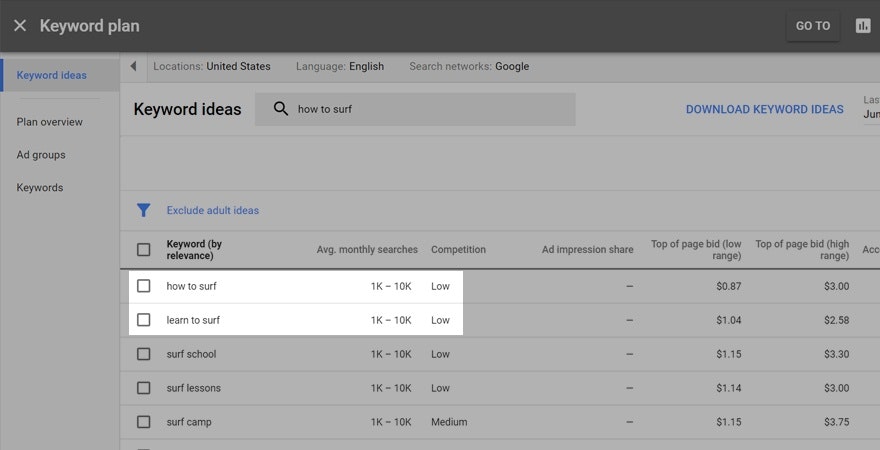This screenshot has height=450, width=880.
Task: Click Exclude adult ideas filter link
Action: (x=213, y=210)
